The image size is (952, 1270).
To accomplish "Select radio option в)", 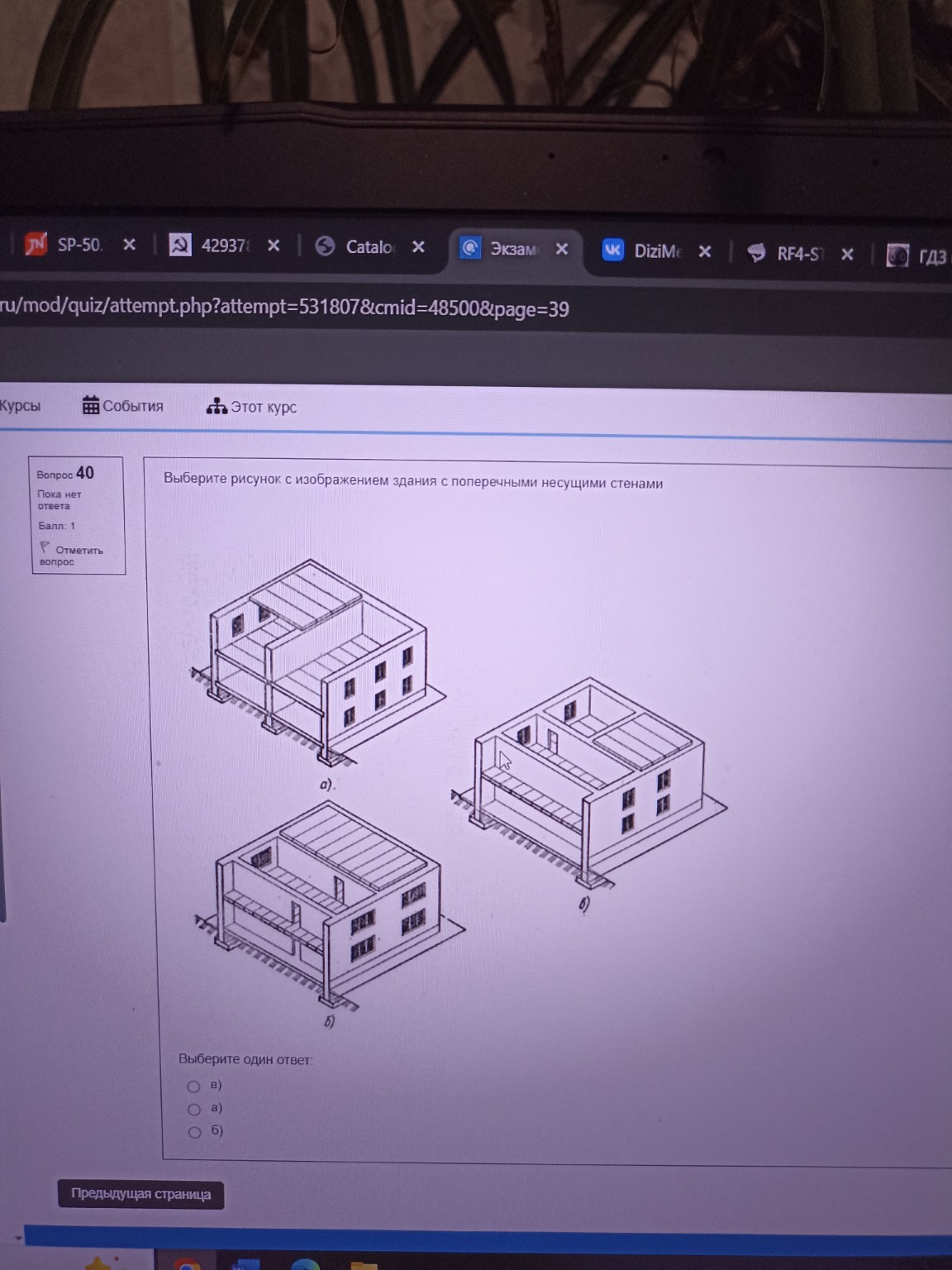I will tap(193, 1086).
